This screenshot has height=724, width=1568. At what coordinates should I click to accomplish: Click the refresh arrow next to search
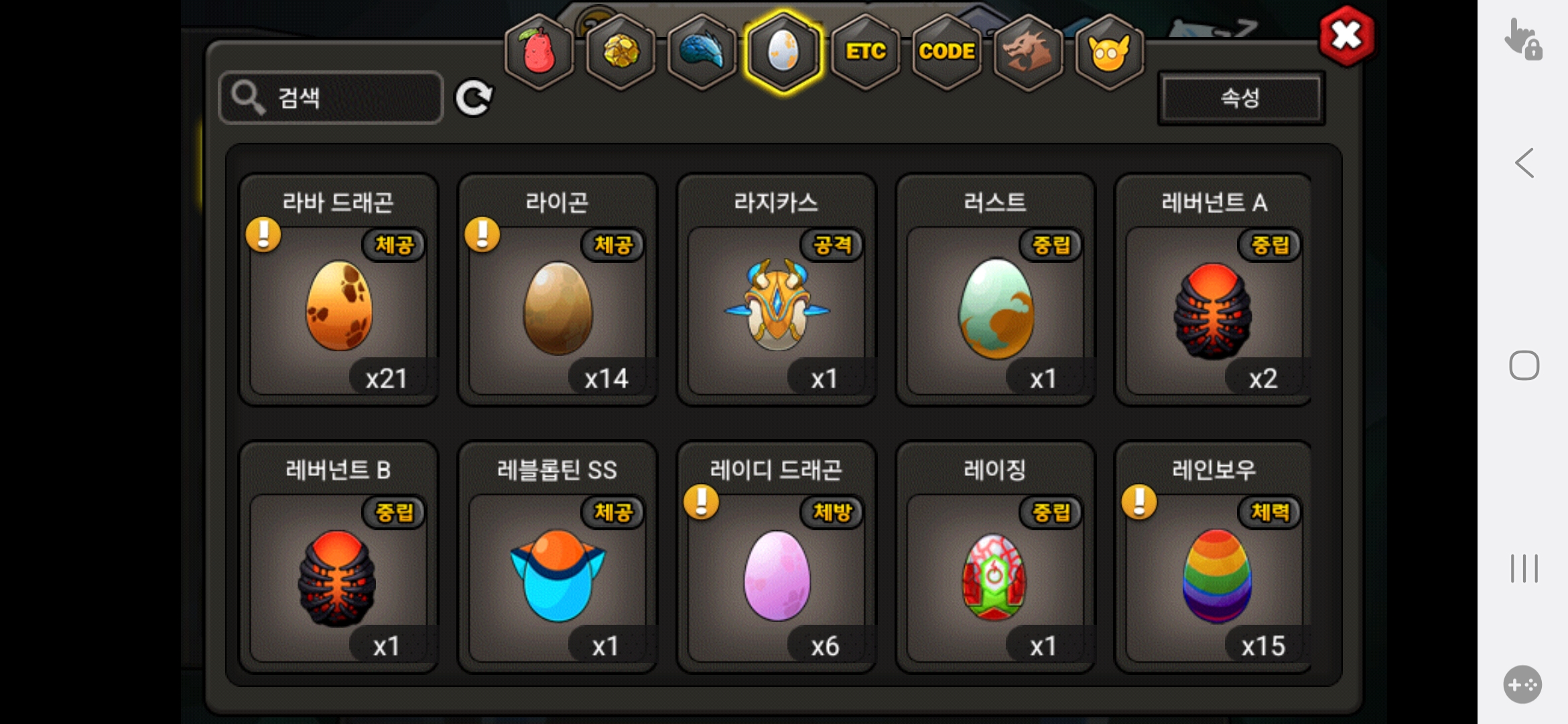[474, 99]
